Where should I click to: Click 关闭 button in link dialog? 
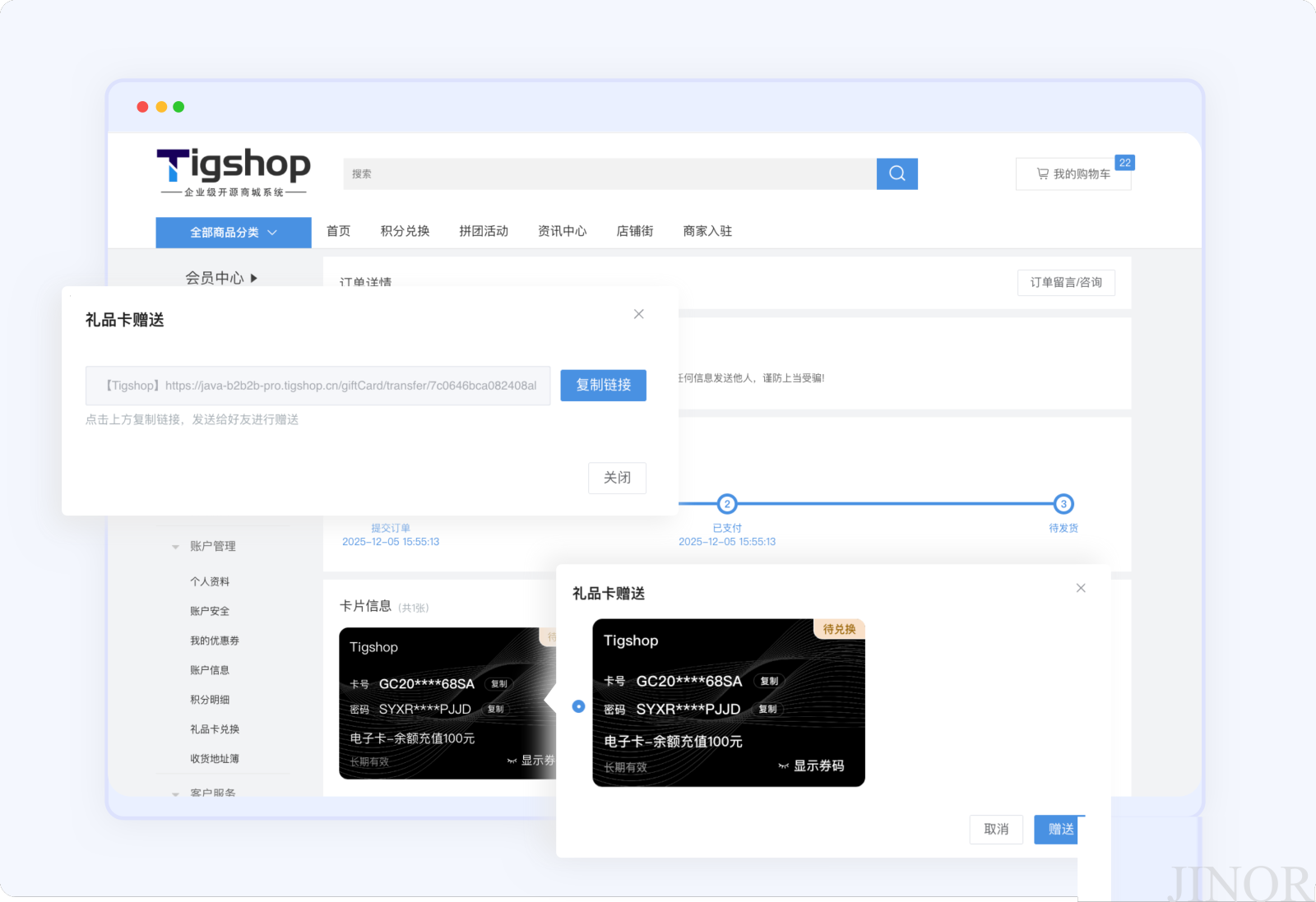[617, 478]
